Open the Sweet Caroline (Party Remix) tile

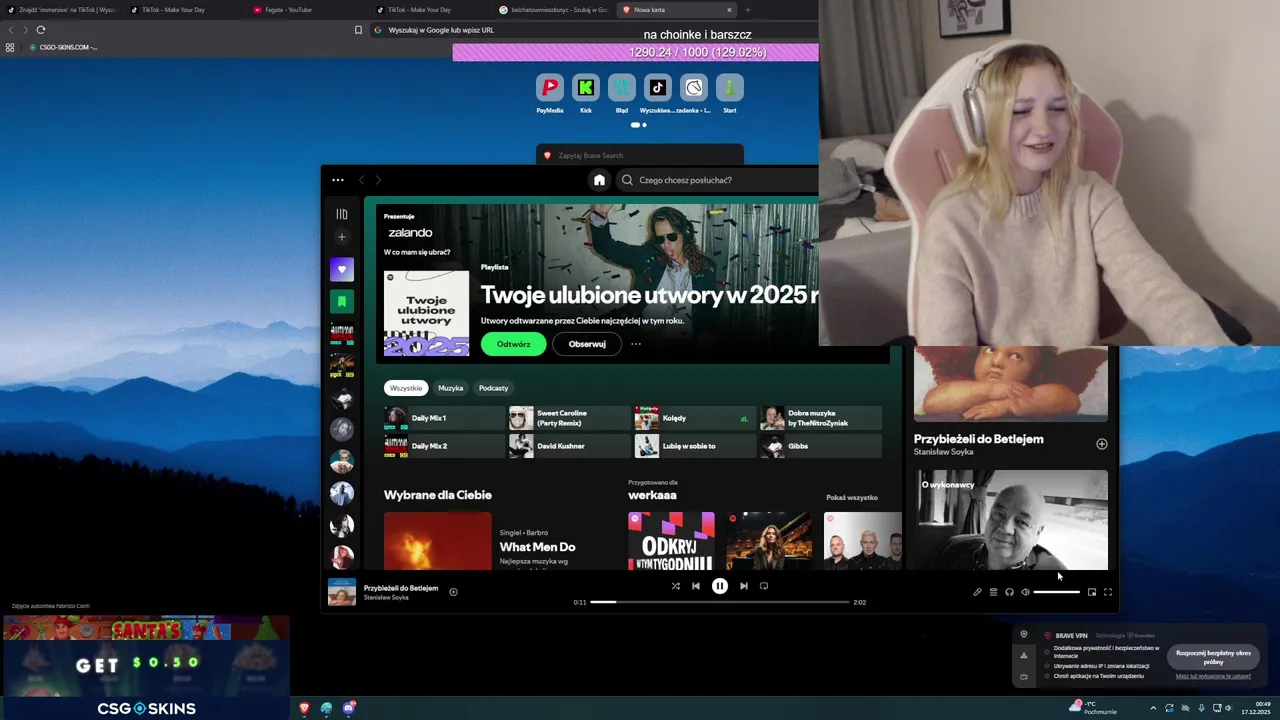(569, 418)
